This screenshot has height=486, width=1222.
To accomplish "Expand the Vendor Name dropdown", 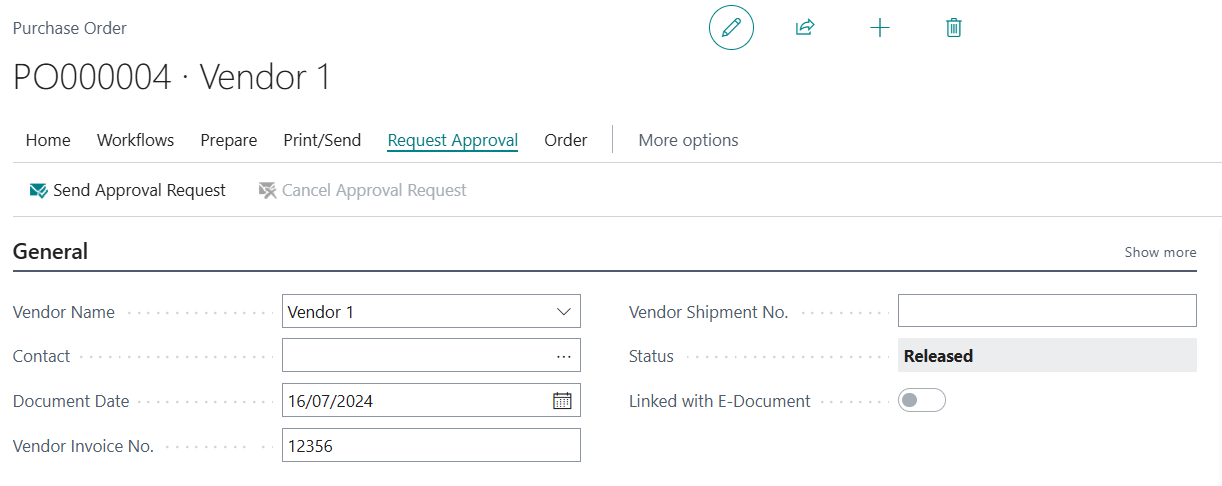I will point(563,312).
